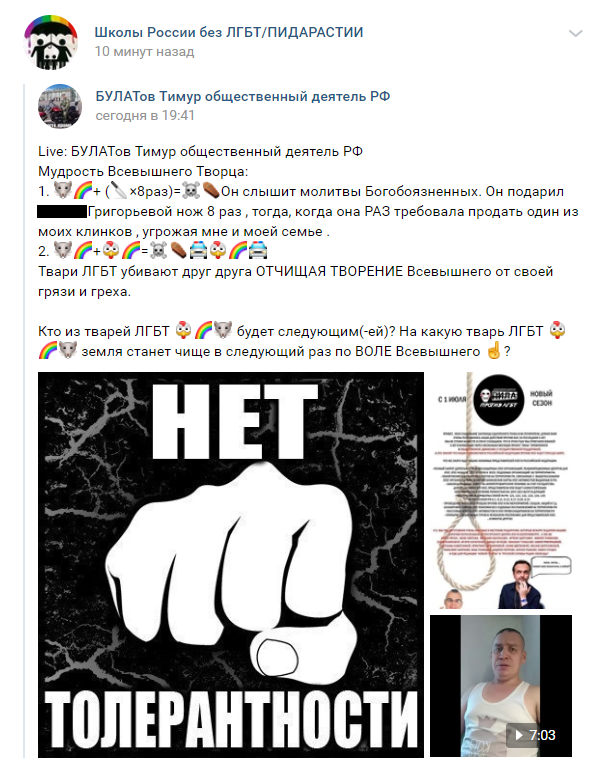Viewport: 608px width, 779px height.
Task: Click the skull emoji in item 2
Action: point(159,251)
